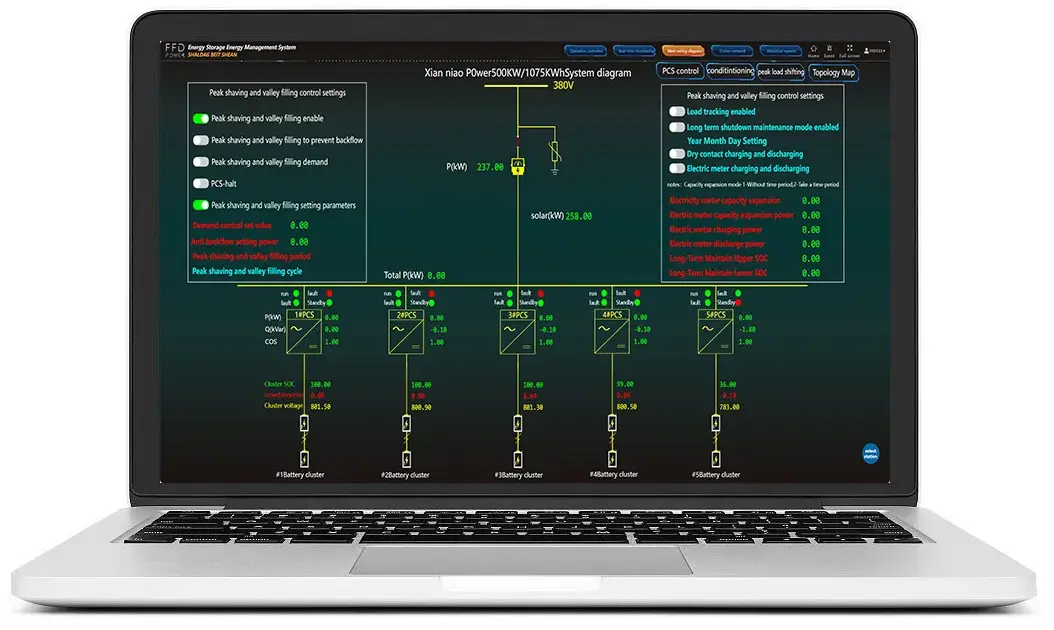This screenshot has height=630, width=1054.
Task: Open the Topology Map view
Action: click(x=833, y=72)
